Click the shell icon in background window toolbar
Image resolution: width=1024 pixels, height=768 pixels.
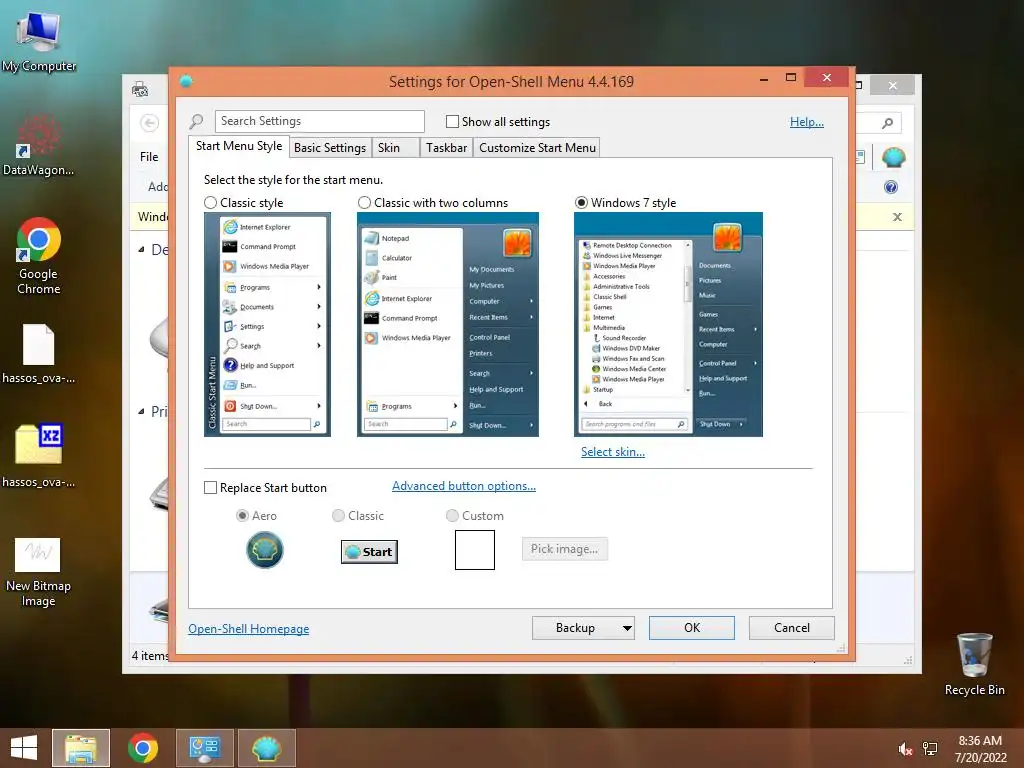coord(893,157)
